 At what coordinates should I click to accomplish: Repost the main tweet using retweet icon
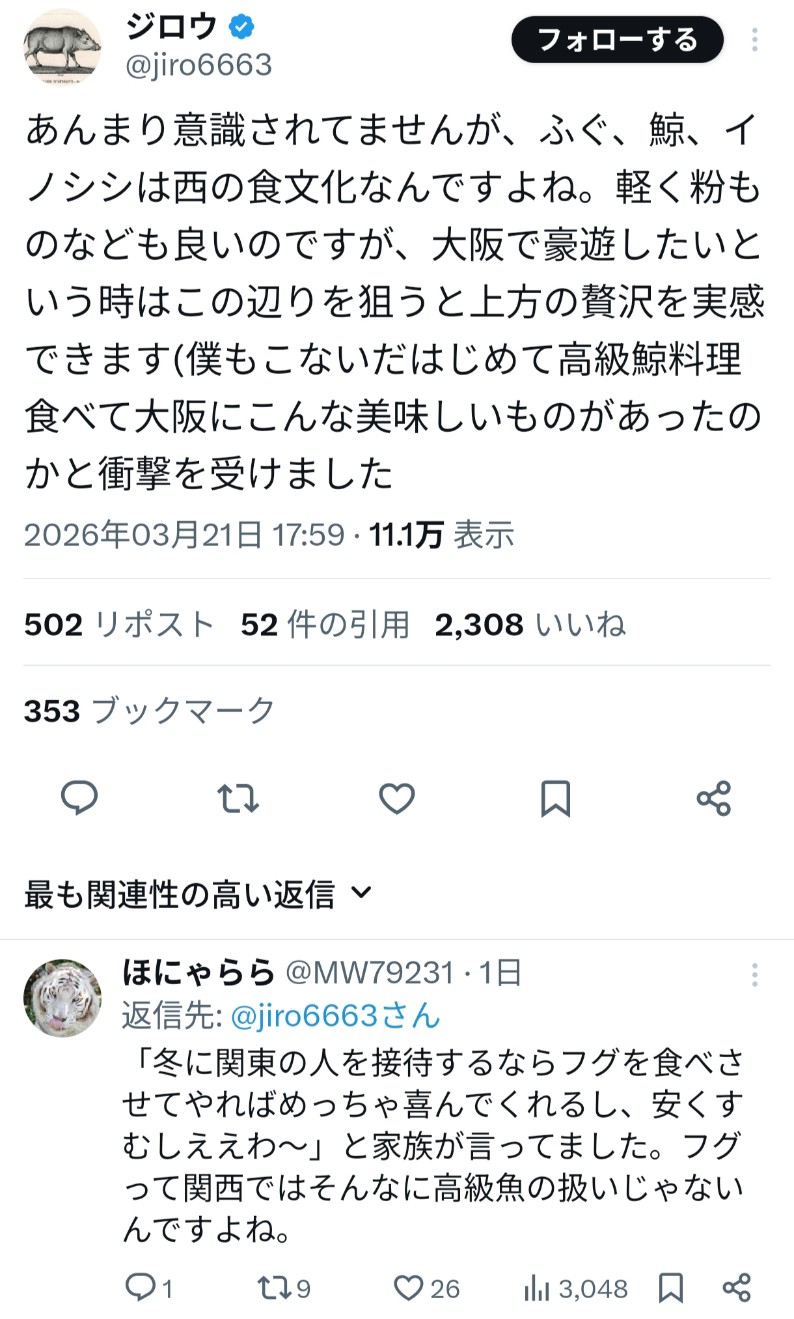click(238, 798)
